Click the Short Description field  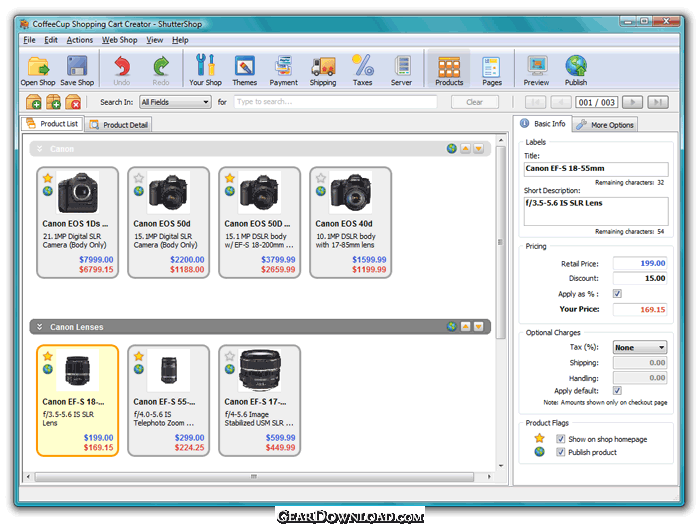596,211
